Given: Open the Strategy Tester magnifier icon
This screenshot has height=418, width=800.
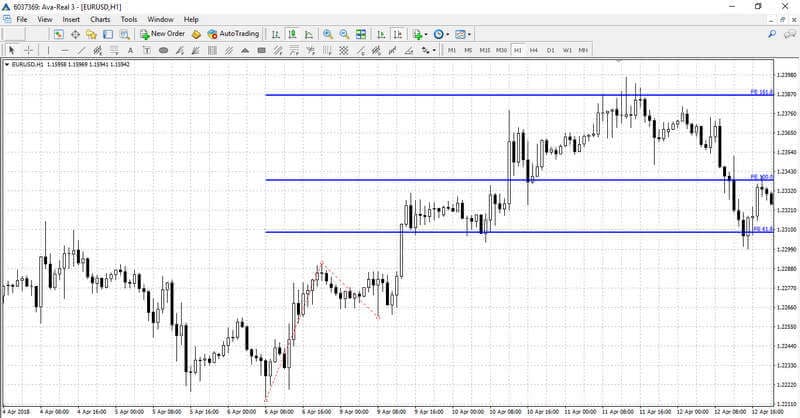Looking at the screenshot, I should tap(124, 34).
